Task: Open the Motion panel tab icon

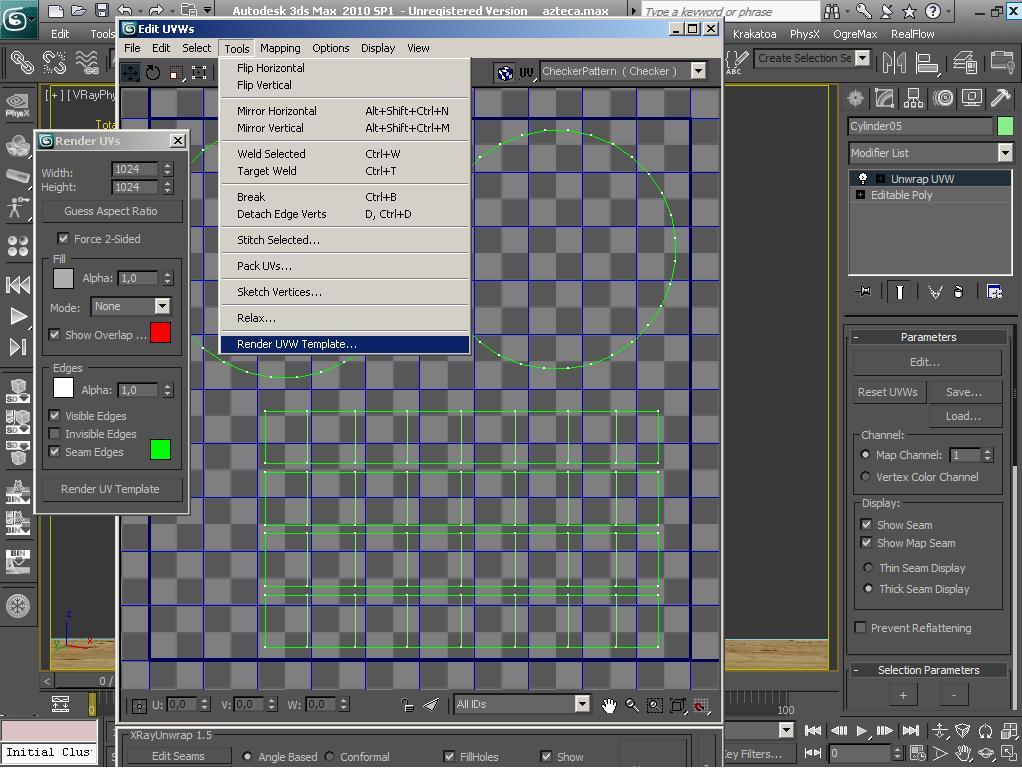Action: coord(942,98)
